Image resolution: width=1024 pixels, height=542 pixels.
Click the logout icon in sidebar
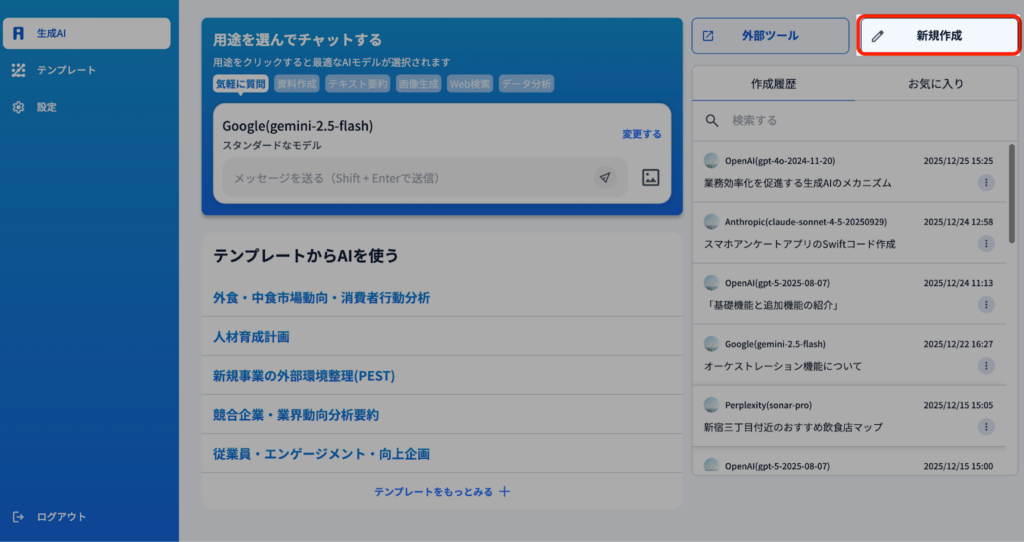19,517
